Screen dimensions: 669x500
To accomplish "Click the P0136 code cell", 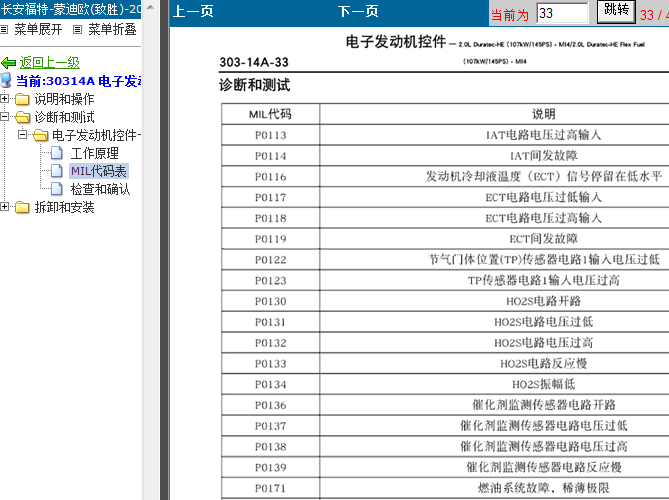I will click(270, 405).
